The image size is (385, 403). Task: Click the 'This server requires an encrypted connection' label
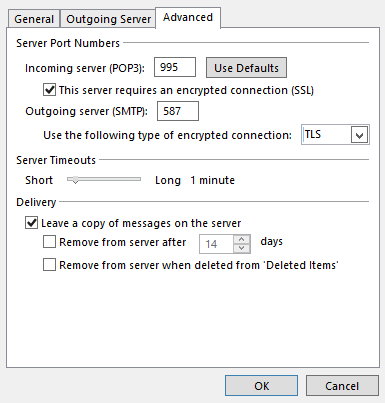(x=186, y=90)
